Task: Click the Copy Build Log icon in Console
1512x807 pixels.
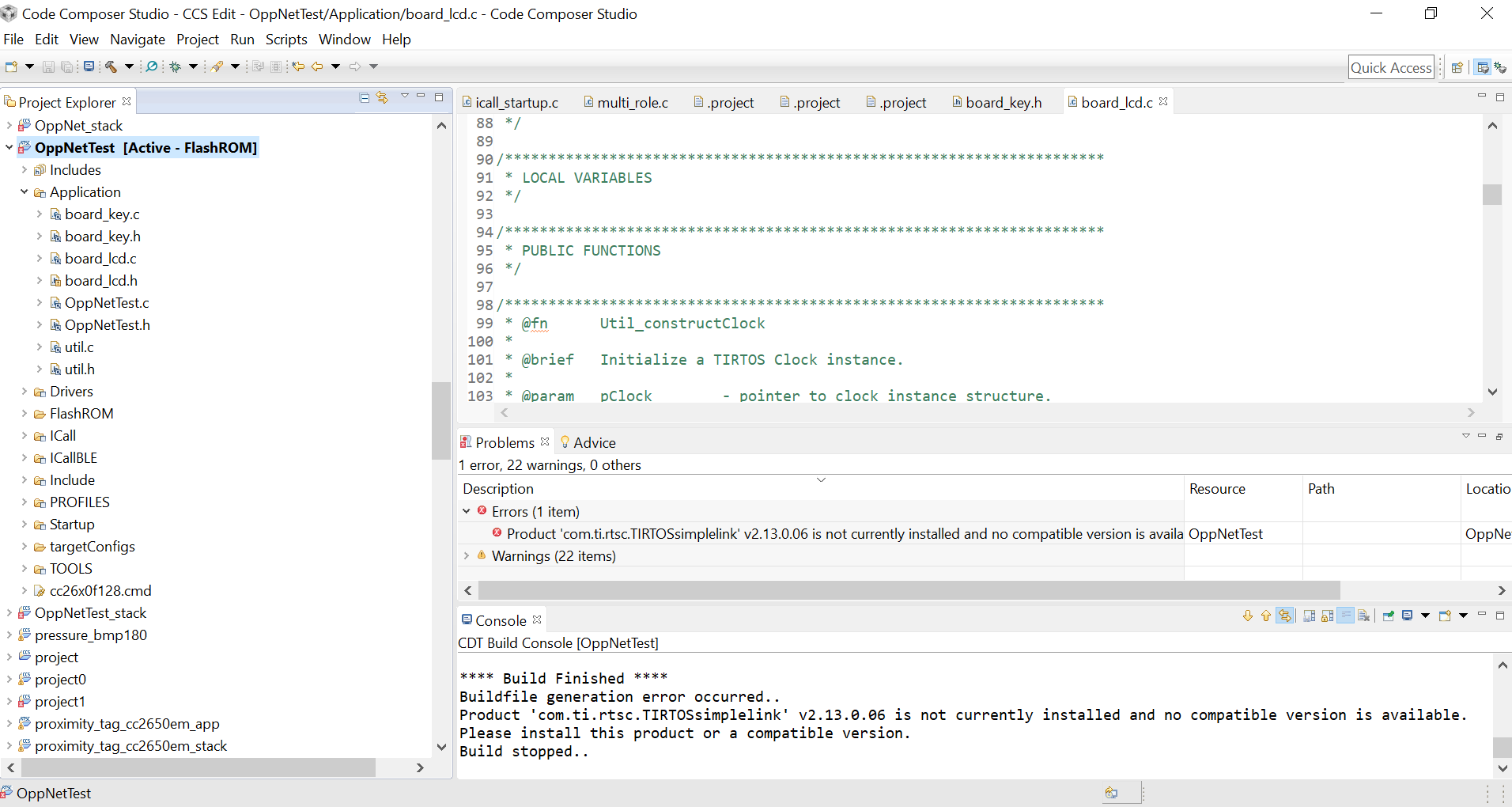Action: (1310, 616)
